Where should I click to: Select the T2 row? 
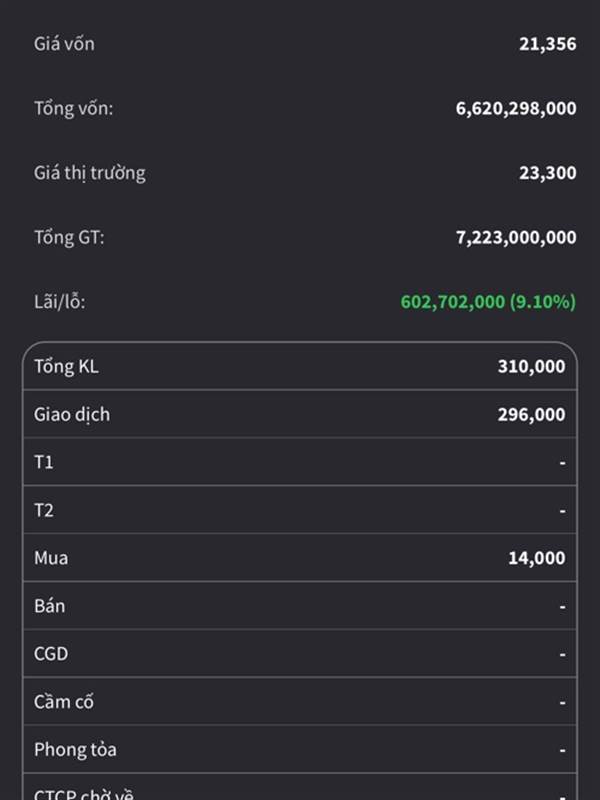tap(300, 510)
